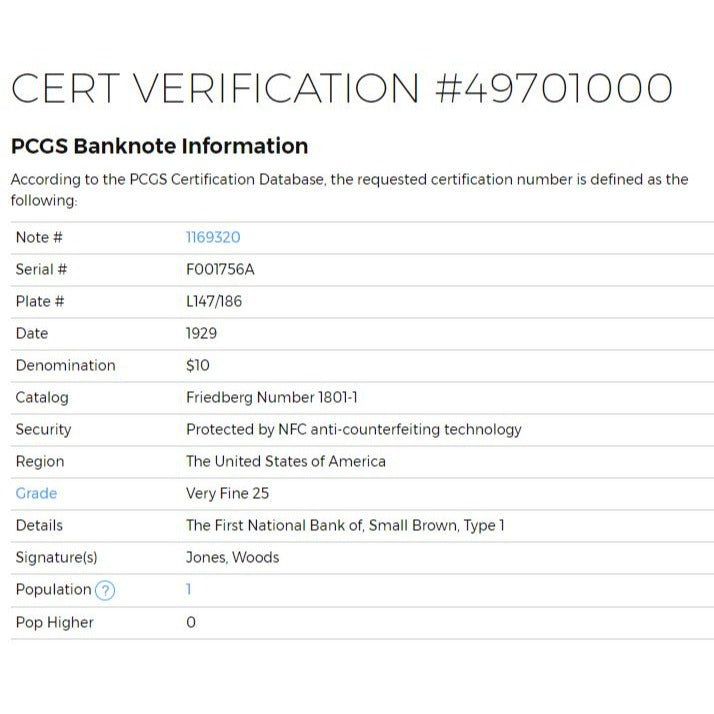Click The United States of America region
This screenshot has width=714, height=714.
[285, 461]
